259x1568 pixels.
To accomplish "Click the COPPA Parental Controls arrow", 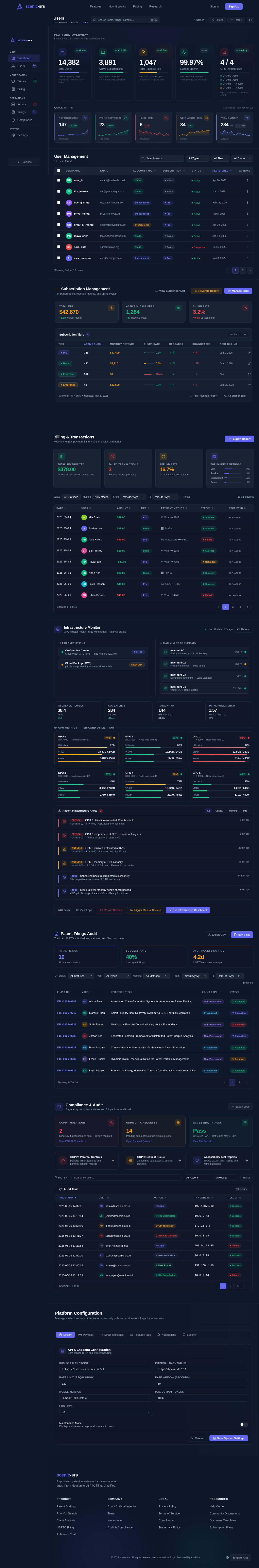I will point(113,1161).
